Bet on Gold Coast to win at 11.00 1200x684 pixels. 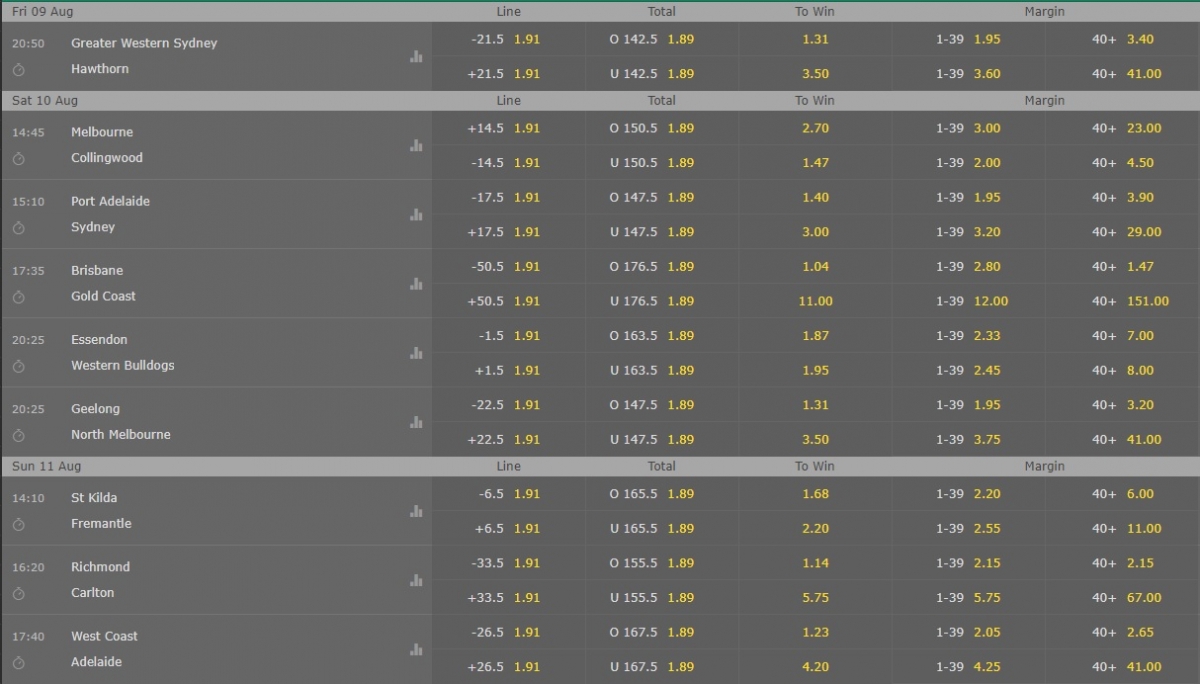(815, 301)
